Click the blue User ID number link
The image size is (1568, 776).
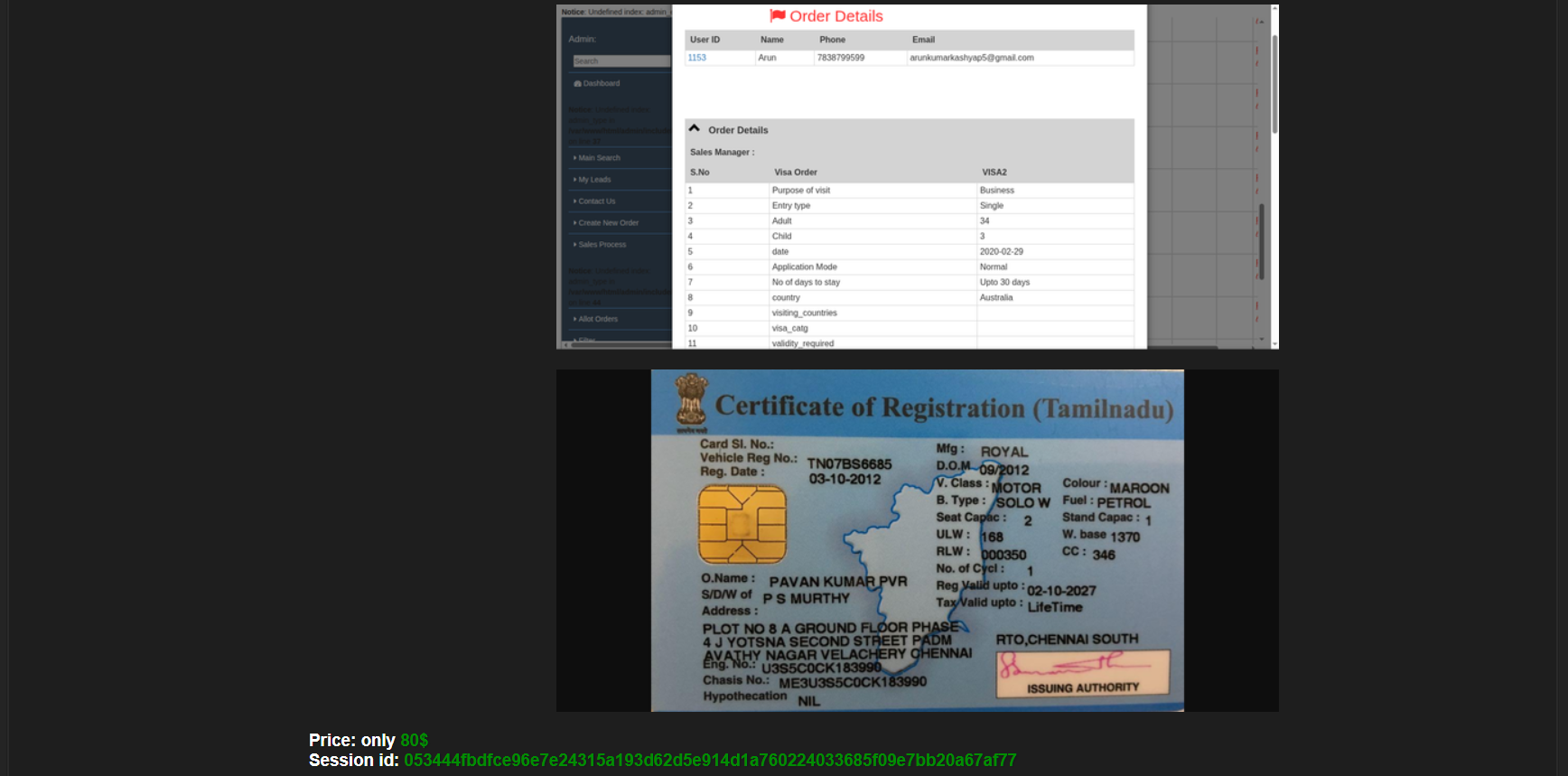point(697,58)
